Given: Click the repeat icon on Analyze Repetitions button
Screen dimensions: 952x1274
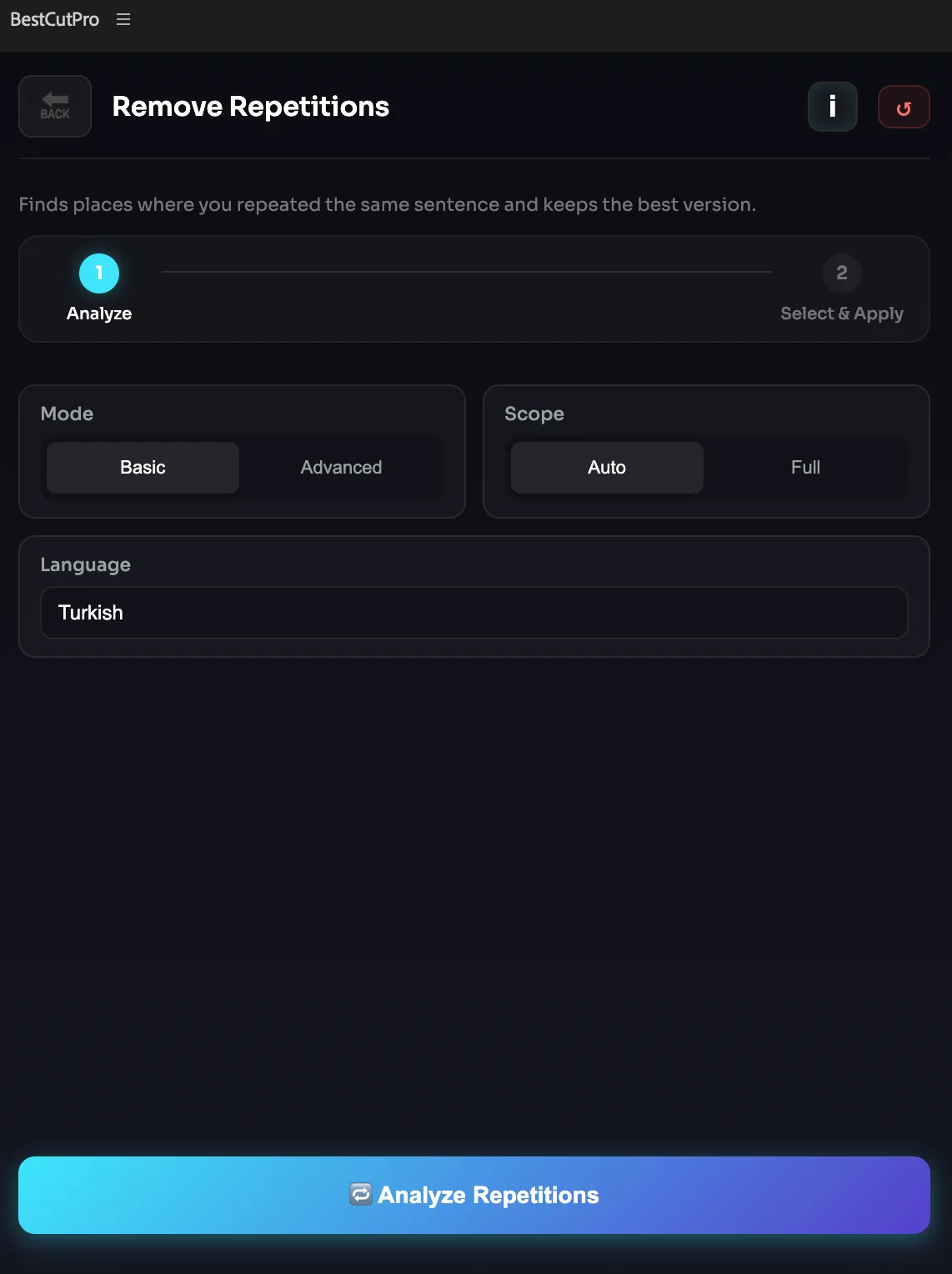Looking at the screenshot, I should point(360,1194).
